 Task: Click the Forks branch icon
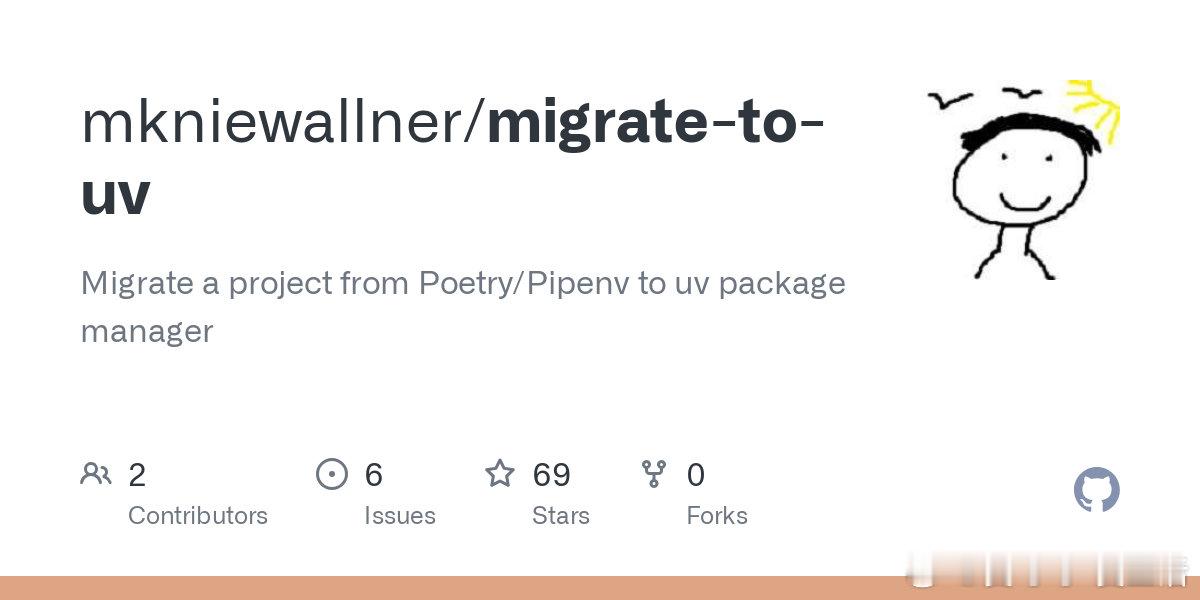[654, 474]
